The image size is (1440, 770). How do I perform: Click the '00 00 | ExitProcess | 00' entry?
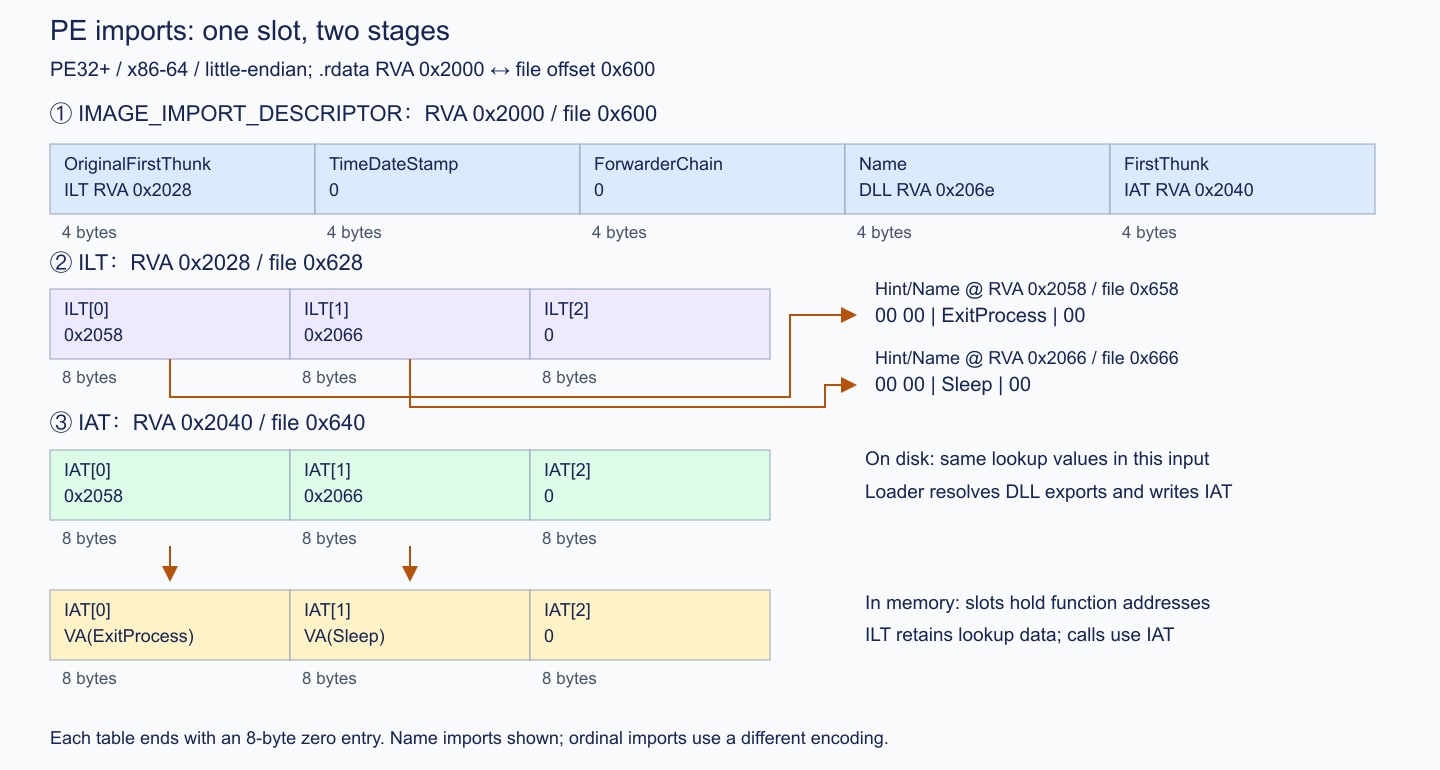[x=980, y=316]
